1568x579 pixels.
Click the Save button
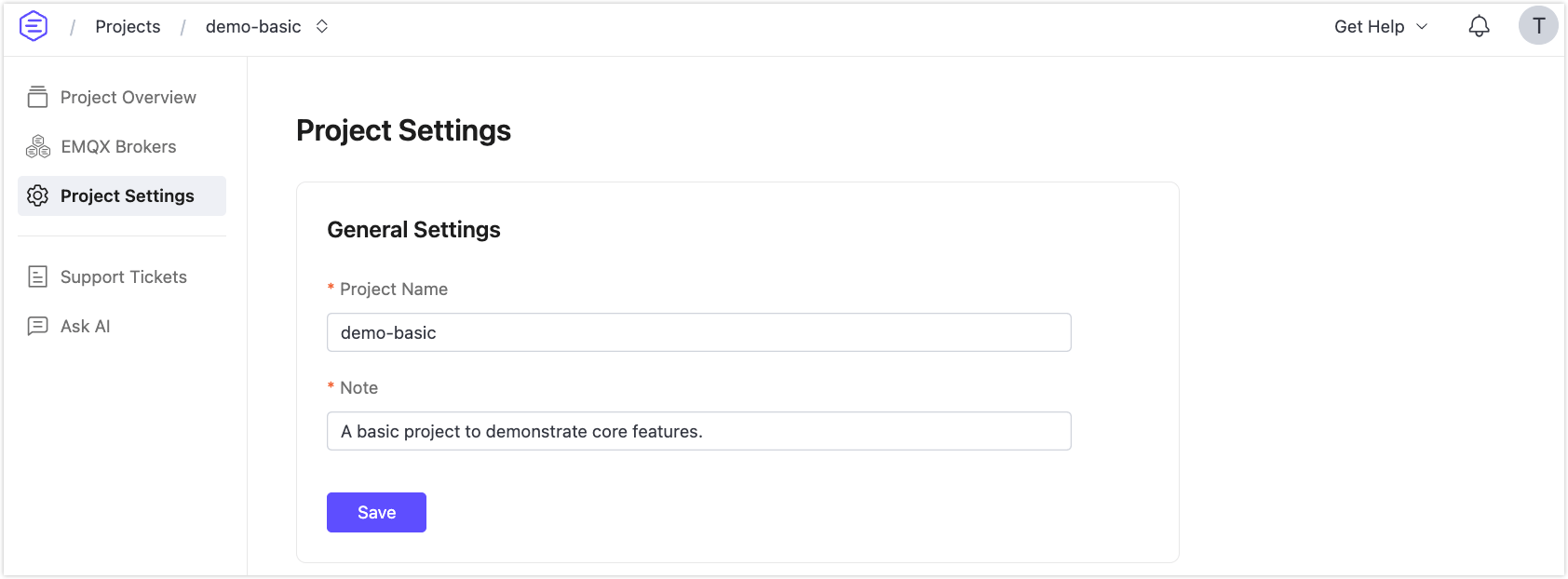click(x=376, y=512)
